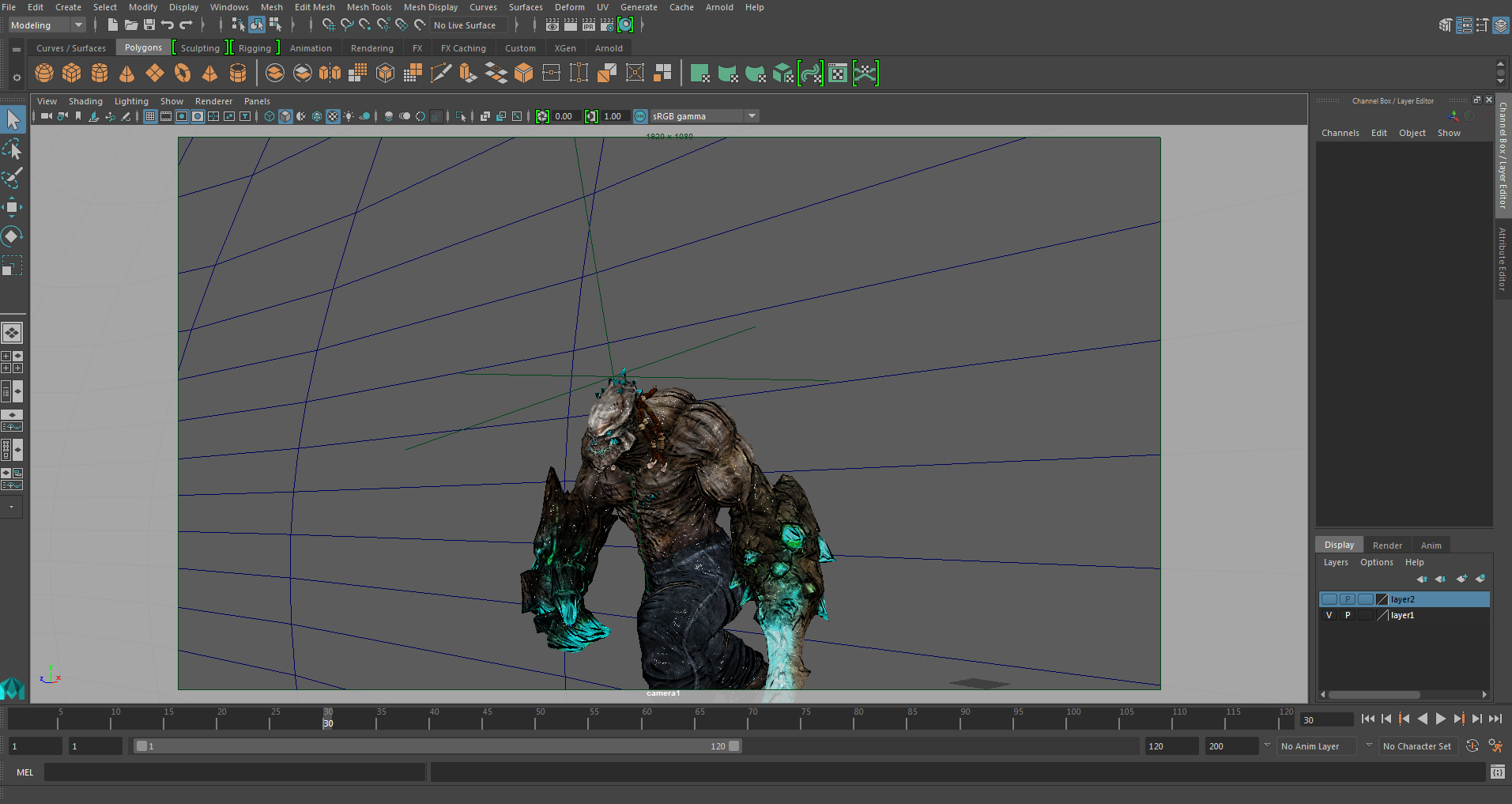Toggle layer1 playback P box
The width and height of the screenshot is (1512, 804).
point(1348,615)
